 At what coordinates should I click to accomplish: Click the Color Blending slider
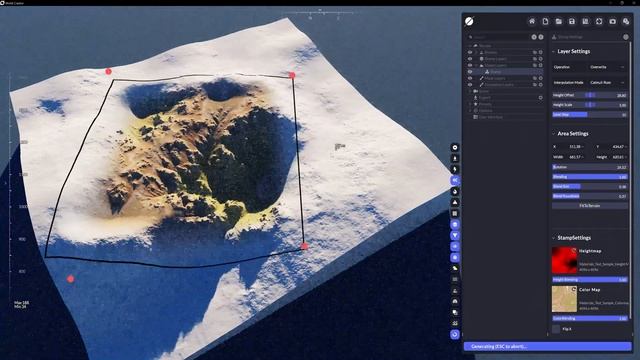coord(590,318)
